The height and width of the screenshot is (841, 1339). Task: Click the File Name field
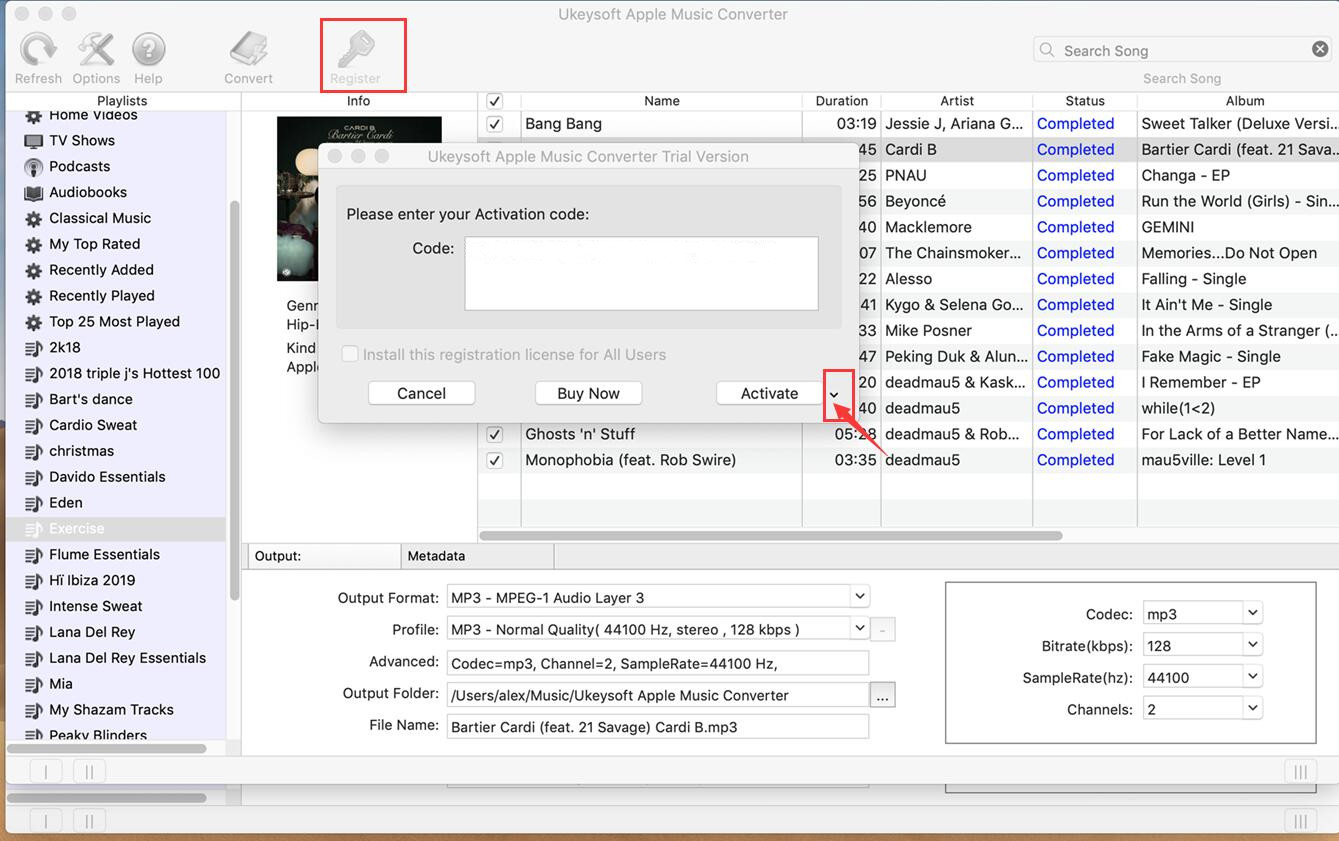click(658, 726)
